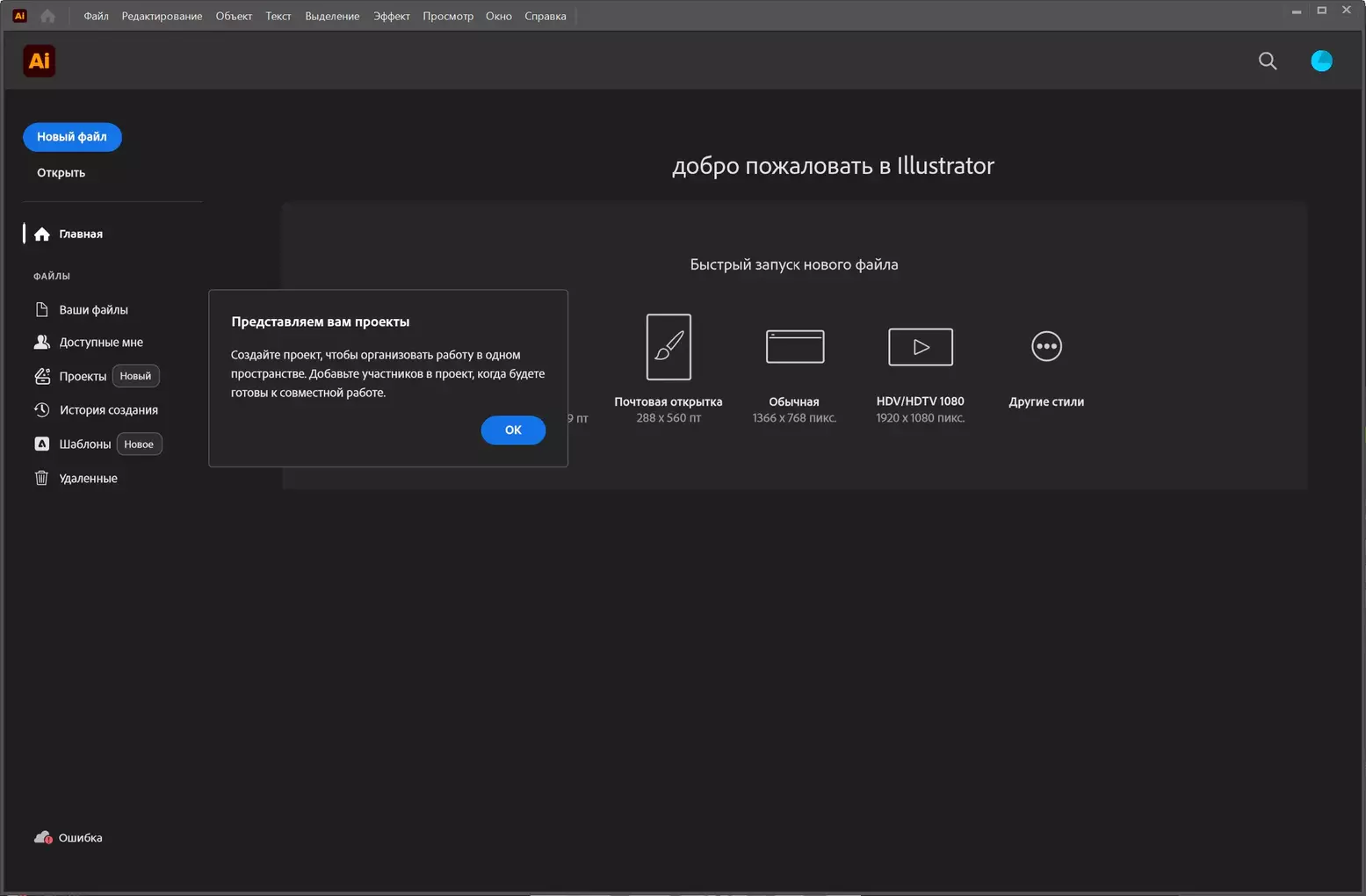Open the user profile avatar
This screenshot has width=1366, height=896.
click(1320, 61)
